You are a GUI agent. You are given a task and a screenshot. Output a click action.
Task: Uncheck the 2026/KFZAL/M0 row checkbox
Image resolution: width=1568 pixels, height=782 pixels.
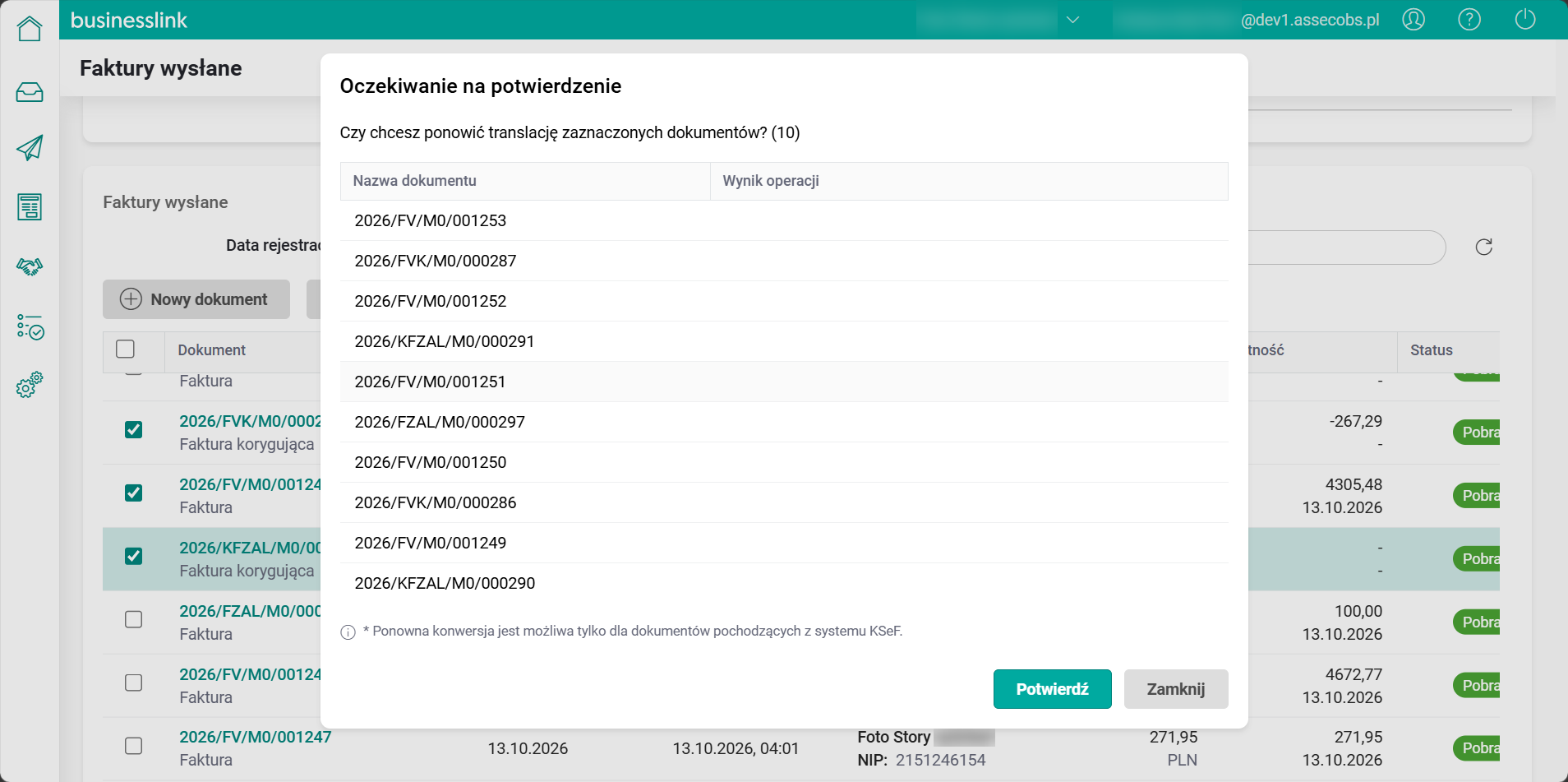coord(133,557)
